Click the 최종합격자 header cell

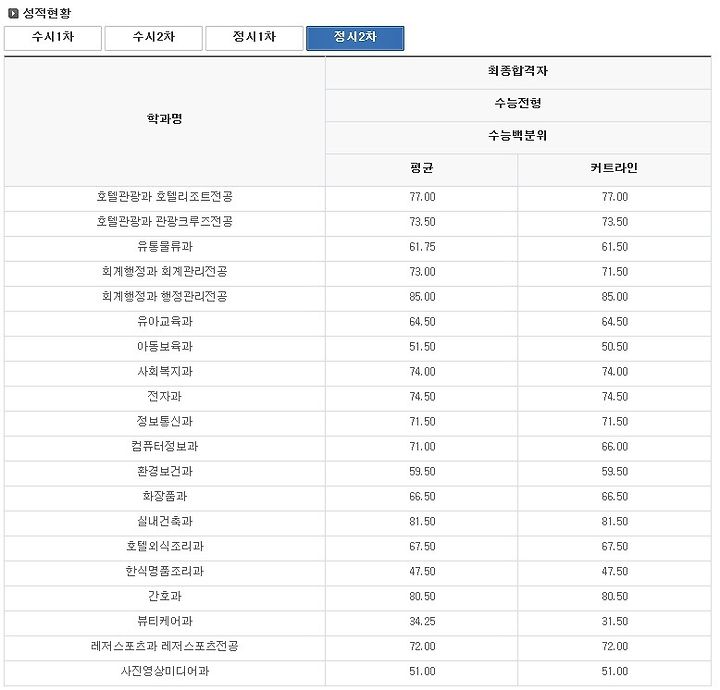(518, 71)
